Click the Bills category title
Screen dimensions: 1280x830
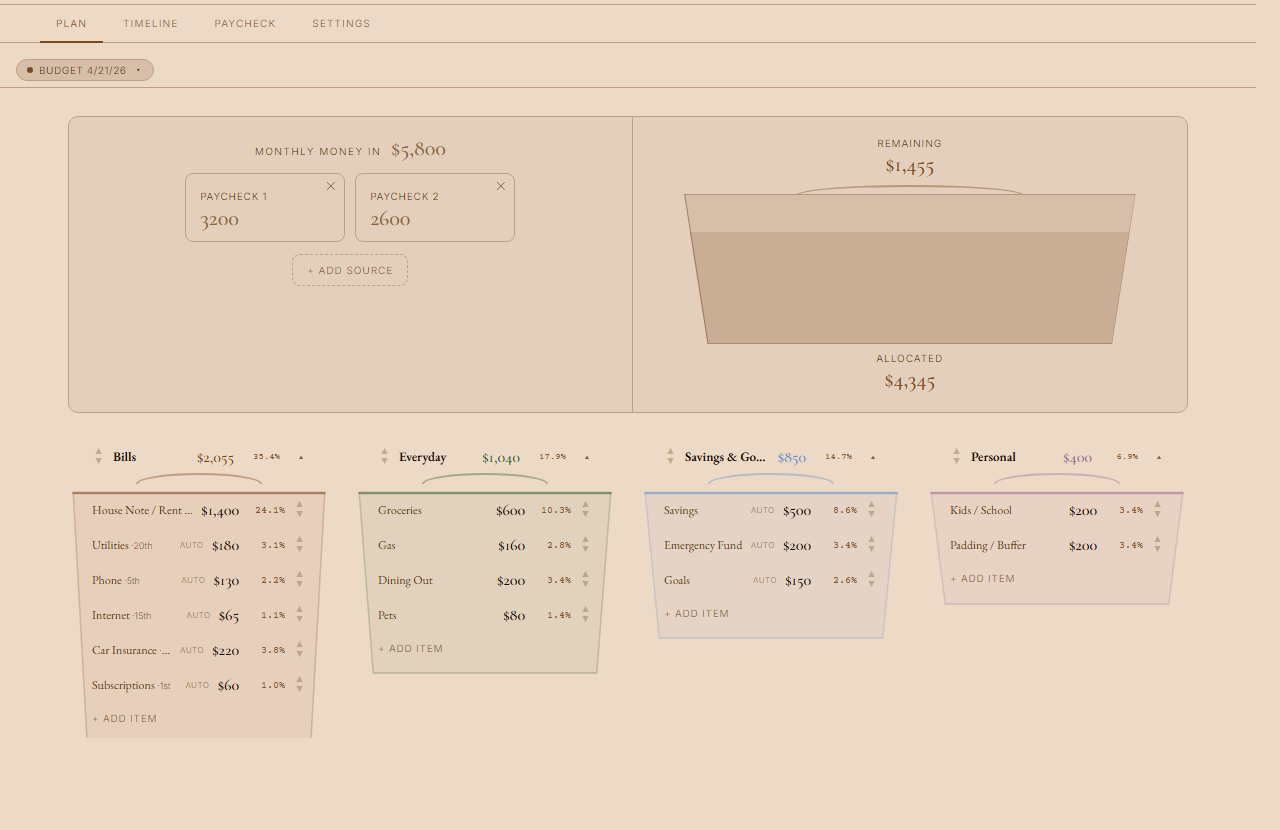124,457
